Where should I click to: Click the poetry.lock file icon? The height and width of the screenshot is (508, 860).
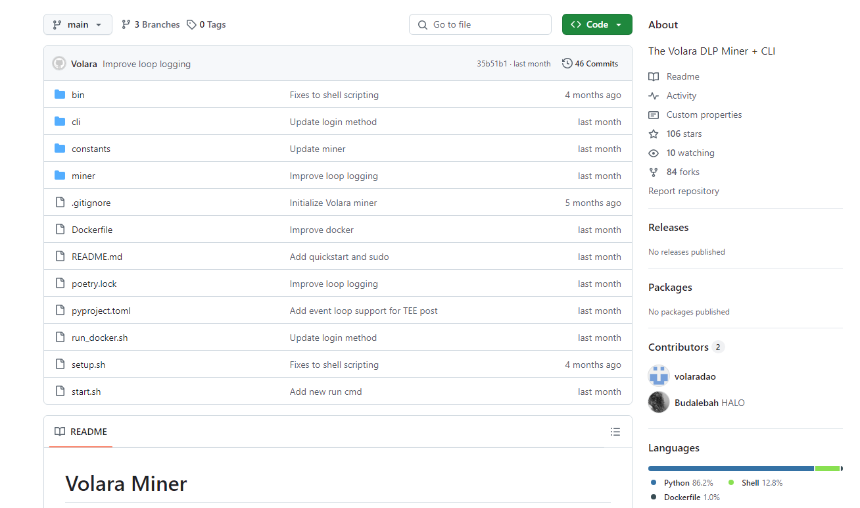[x=60, y=284]
